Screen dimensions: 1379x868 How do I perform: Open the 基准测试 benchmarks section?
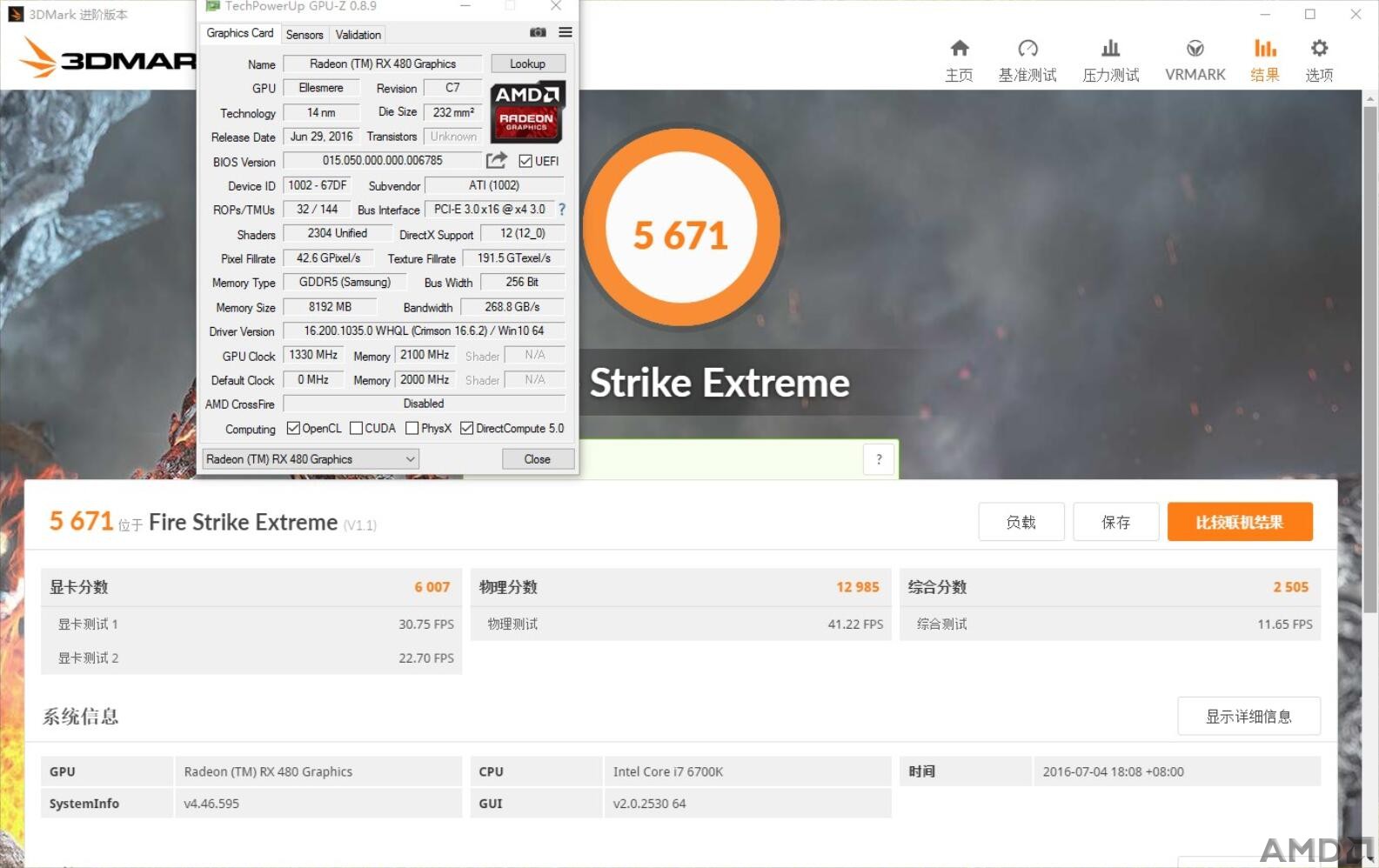click(1028, 61)
